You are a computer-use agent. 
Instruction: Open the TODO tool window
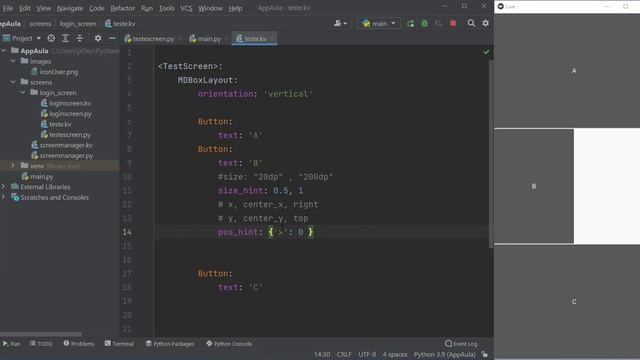41,344
